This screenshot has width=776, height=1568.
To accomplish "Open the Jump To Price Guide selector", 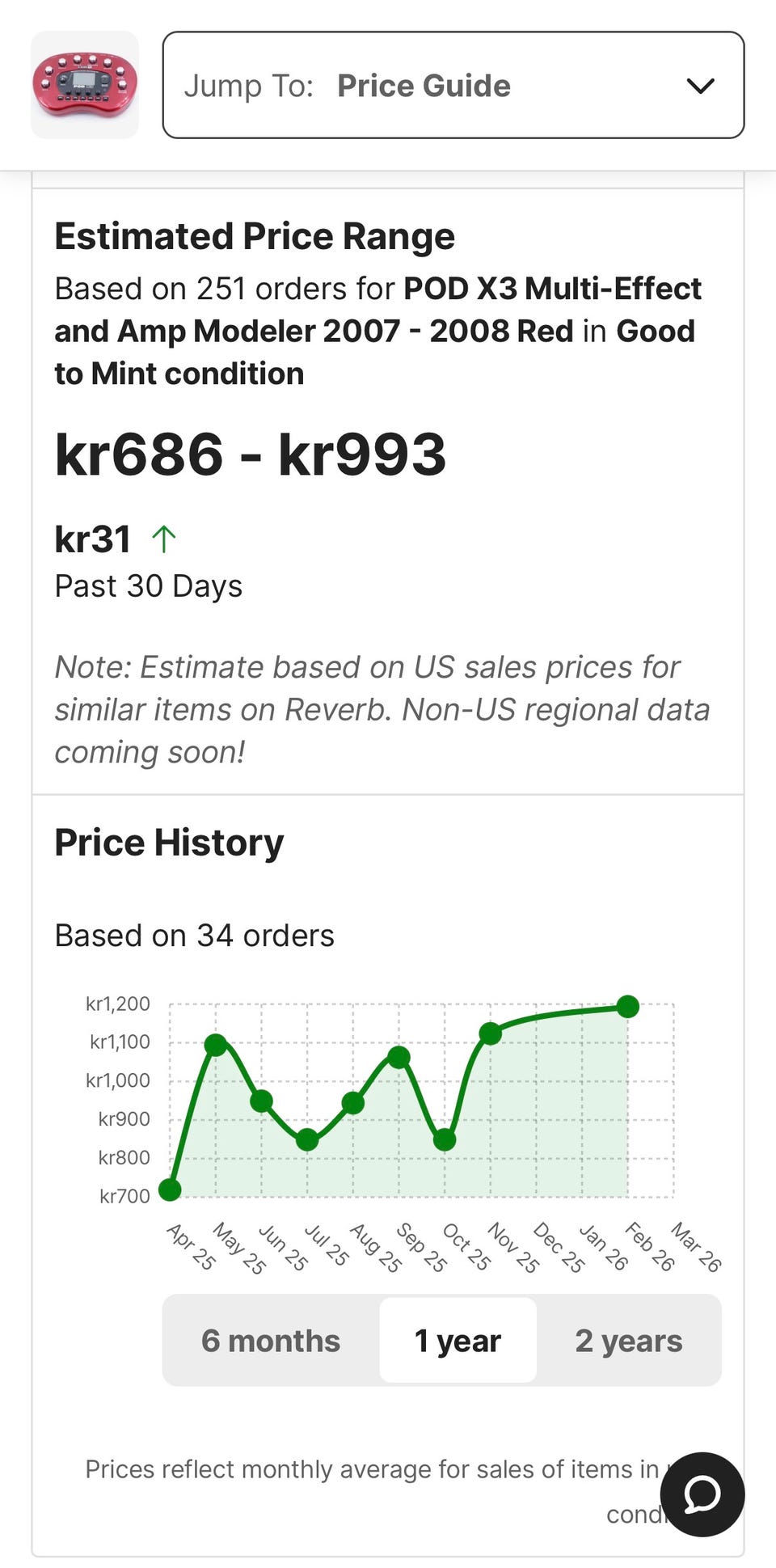I will click(x=453, y=86).
